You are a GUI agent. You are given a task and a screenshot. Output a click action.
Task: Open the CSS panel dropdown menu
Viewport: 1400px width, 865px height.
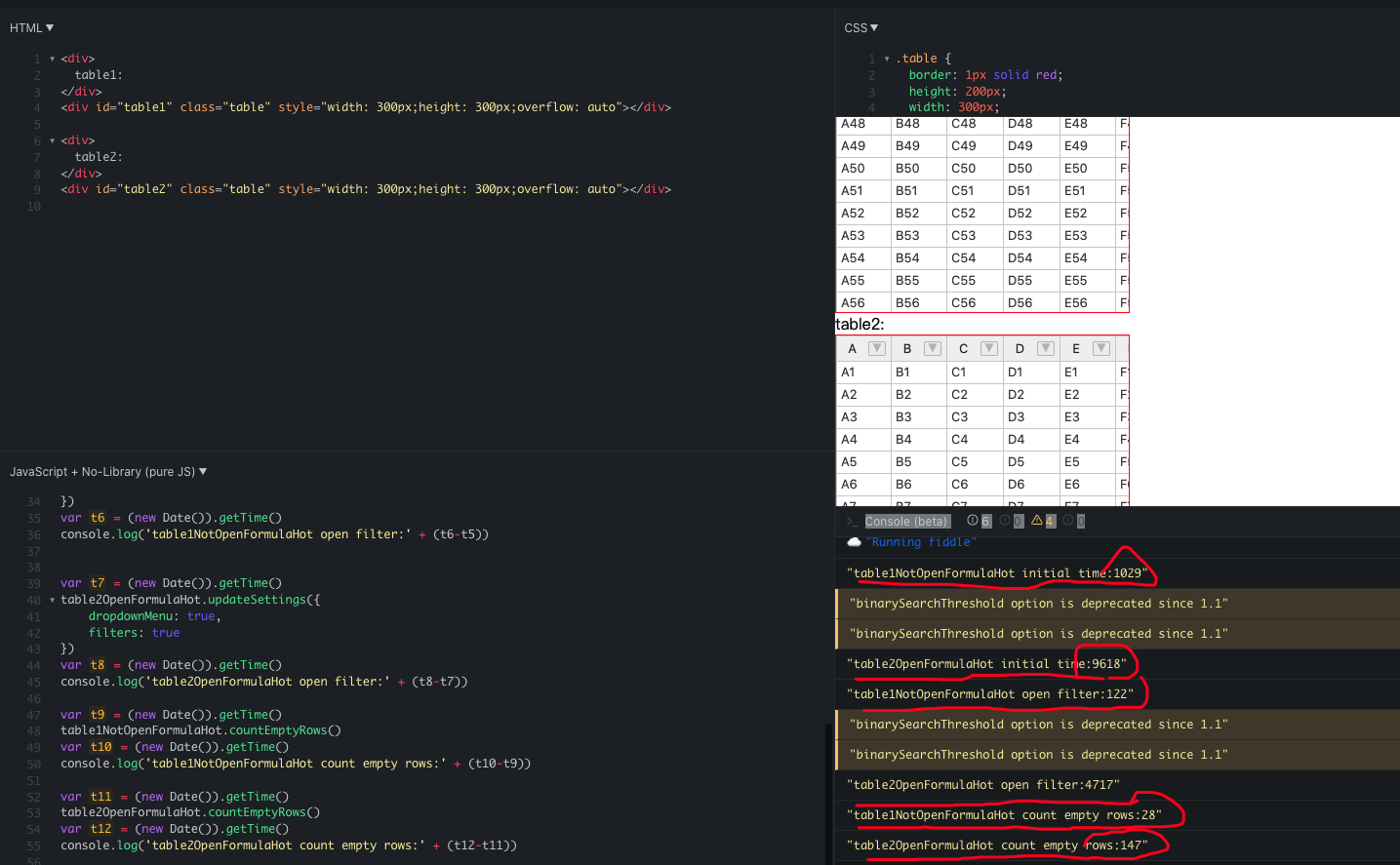(875, 27)
